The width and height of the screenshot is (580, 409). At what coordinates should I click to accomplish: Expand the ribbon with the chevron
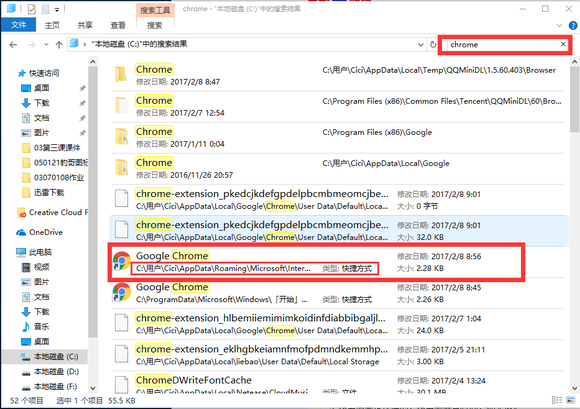(559, 26)
